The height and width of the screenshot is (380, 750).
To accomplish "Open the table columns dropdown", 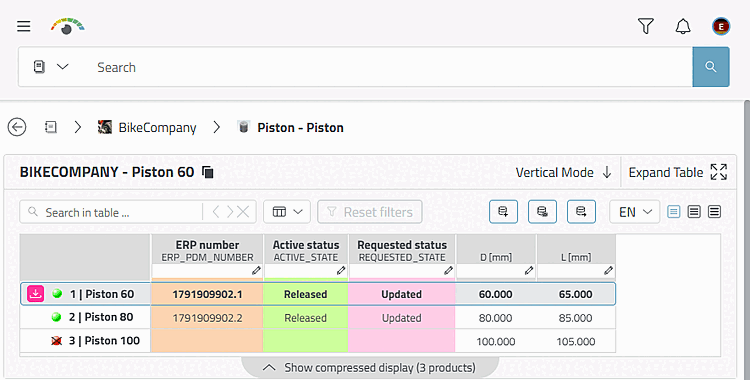I will point(287,212).
